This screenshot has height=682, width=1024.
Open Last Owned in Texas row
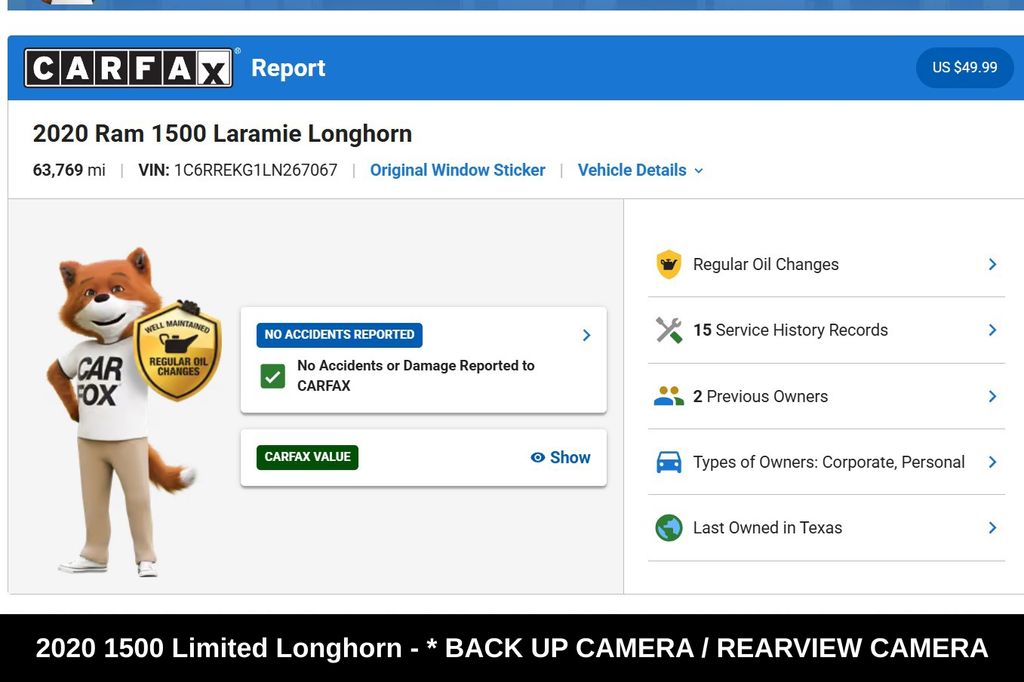click(x=826, y=528)
